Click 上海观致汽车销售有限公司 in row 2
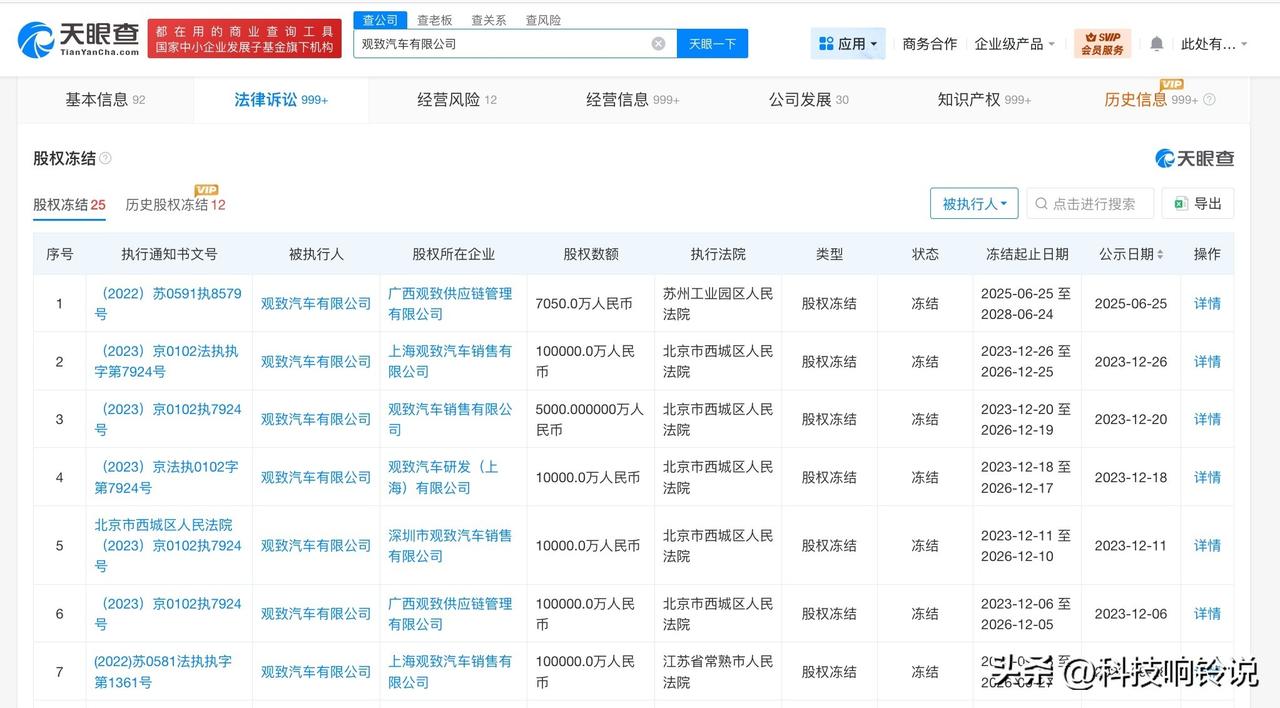This screenshot has height=708, width=1280. [x=450, y=361]
